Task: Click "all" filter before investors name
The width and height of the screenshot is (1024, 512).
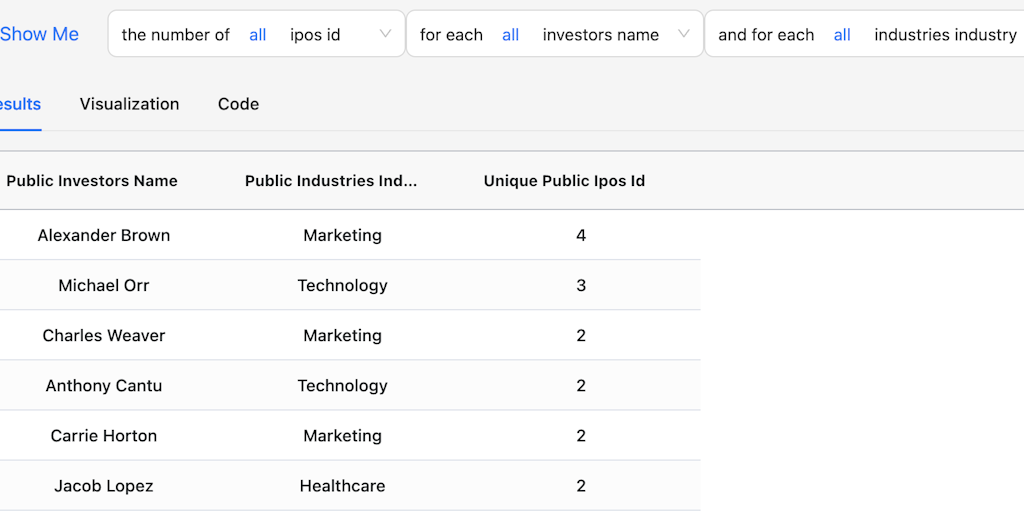Action: coord(511,35)
